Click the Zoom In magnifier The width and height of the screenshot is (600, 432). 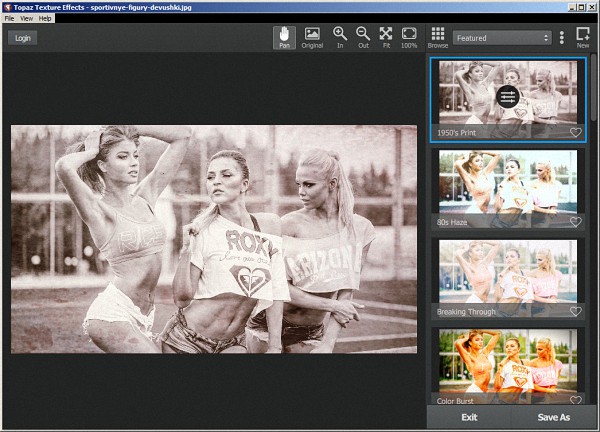(x=340, y=37)
